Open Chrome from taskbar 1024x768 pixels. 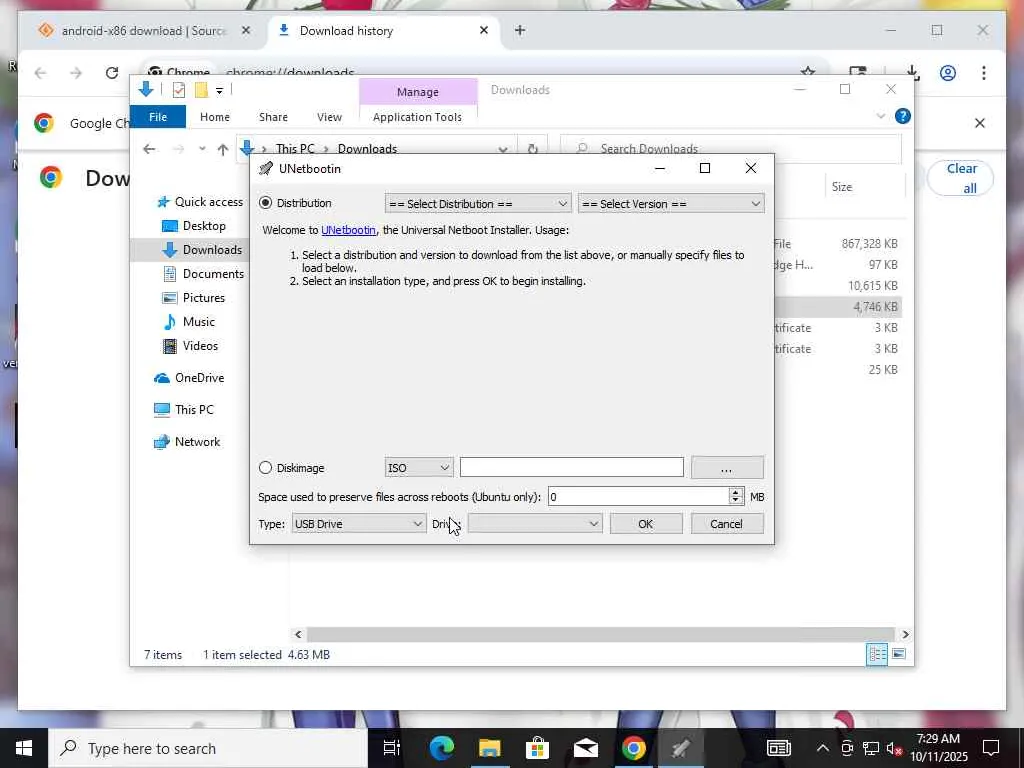(x=633, y=748)
